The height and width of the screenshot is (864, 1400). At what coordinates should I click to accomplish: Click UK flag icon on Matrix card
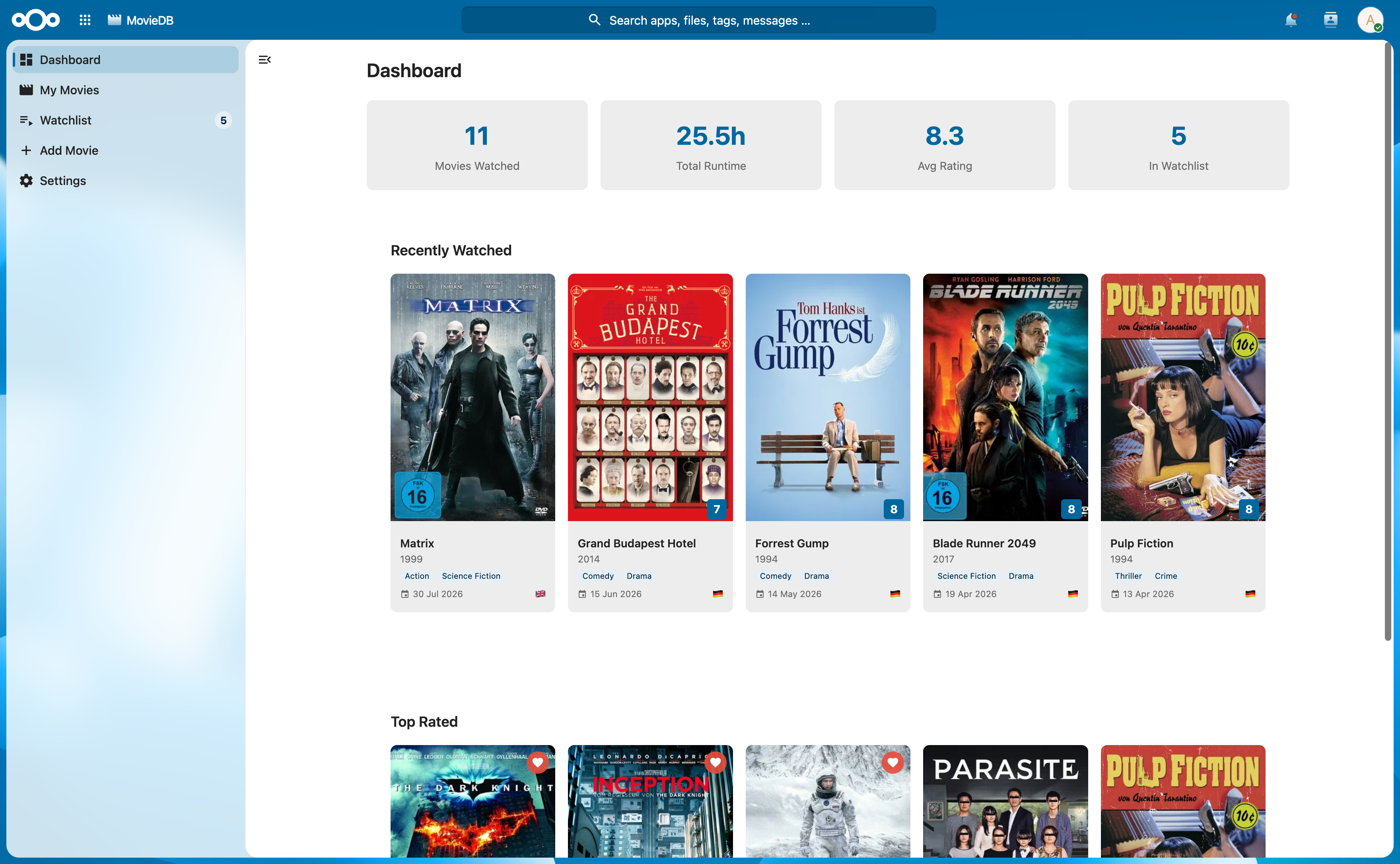tap(541, 594)
